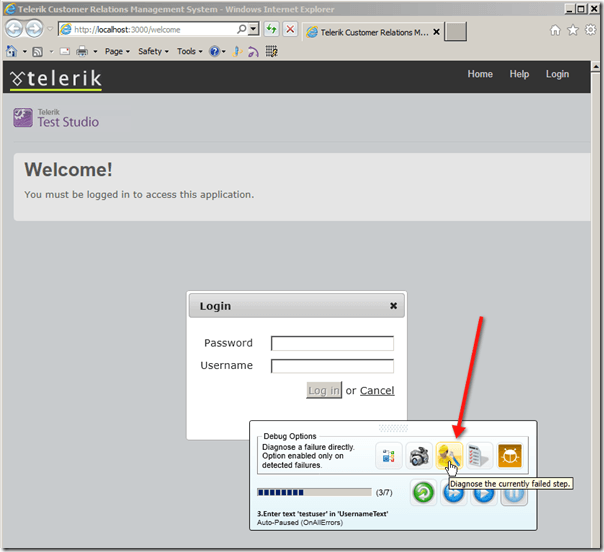Screen dimensions: 604x552
Task: Click the command bar Home house icon
Action: [12, 51]
